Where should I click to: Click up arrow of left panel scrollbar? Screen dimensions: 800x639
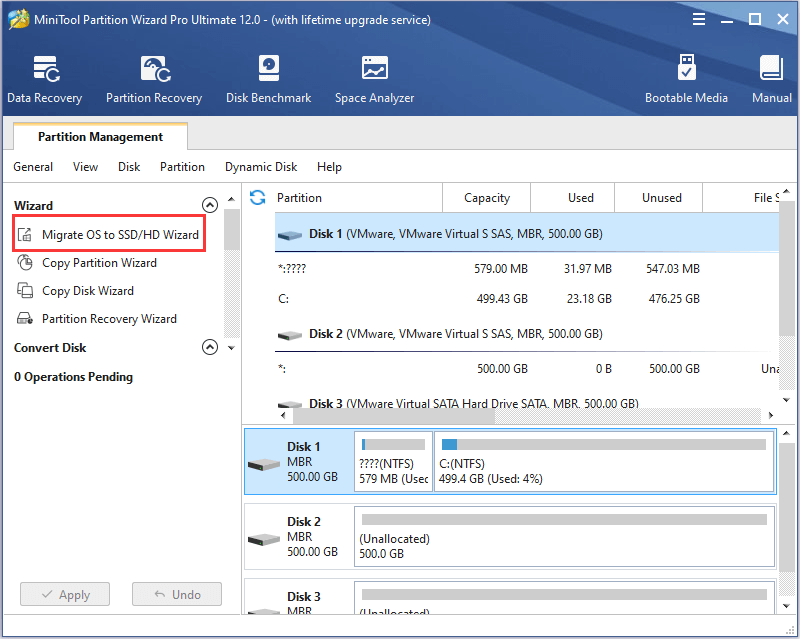[x=231, y=199]
